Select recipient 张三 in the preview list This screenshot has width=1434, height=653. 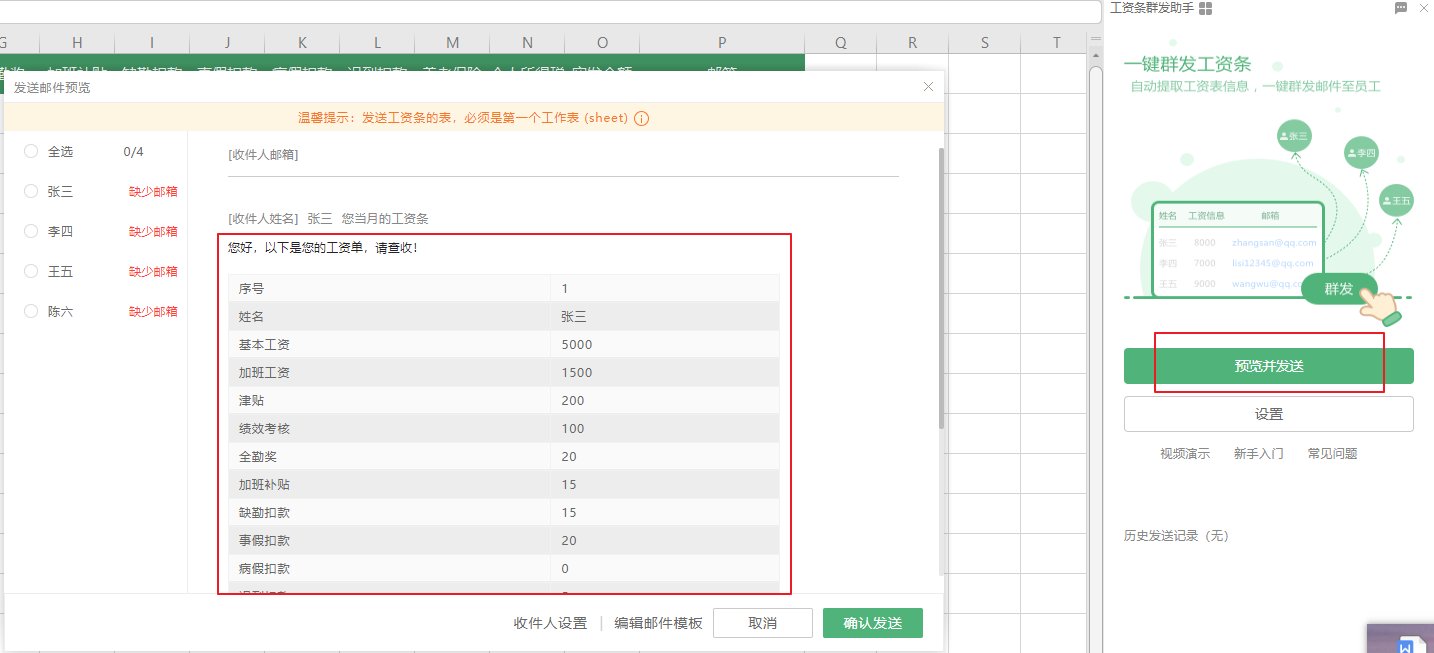[x=31, y=191]
